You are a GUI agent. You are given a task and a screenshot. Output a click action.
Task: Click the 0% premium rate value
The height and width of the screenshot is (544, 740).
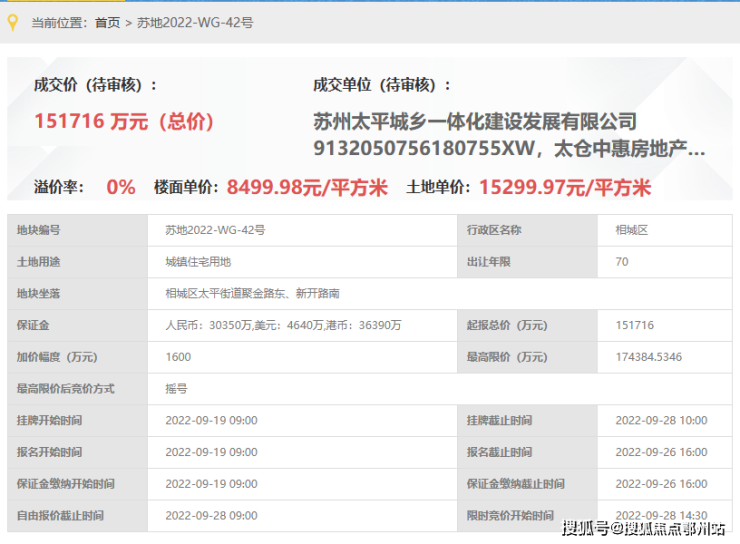[120, 187]
